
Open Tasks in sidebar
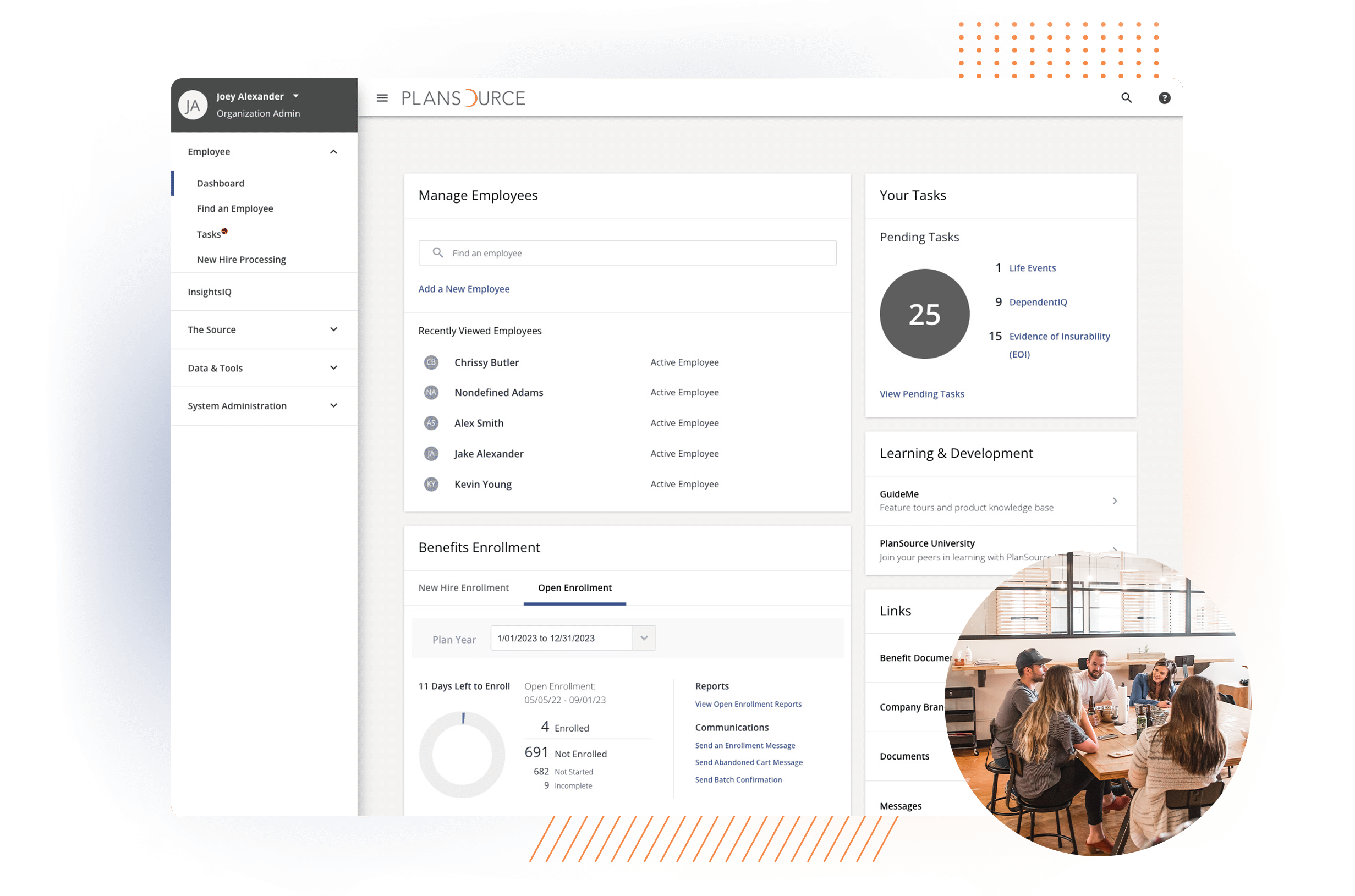point(209,234)
